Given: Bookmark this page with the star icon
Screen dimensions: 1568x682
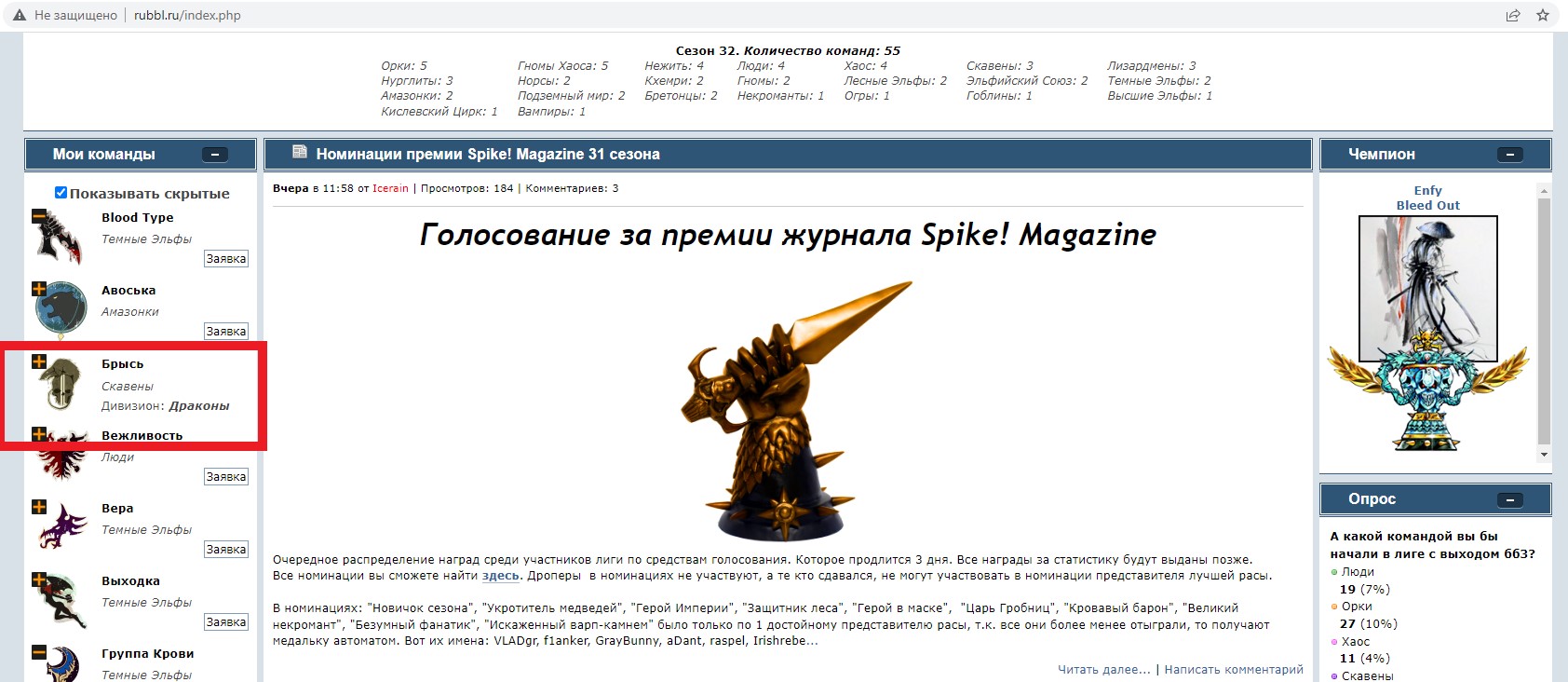Looking at the screenshot, I should [x=1543, y=15].
